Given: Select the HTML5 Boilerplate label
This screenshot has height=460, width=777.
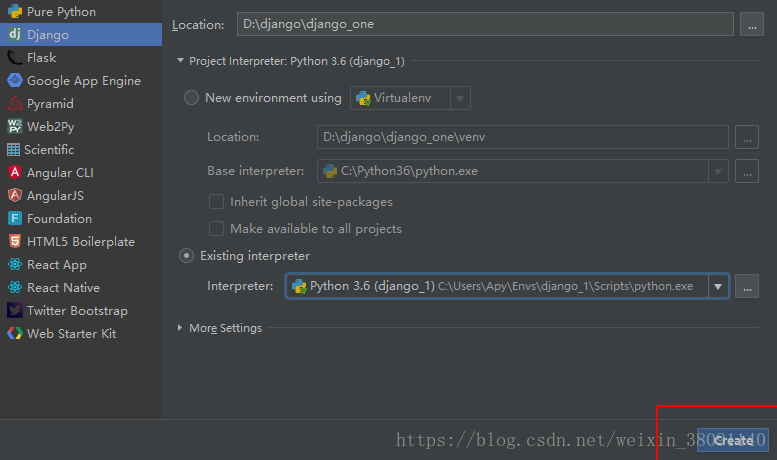Looking at the screenshot, I should [81, 241].
